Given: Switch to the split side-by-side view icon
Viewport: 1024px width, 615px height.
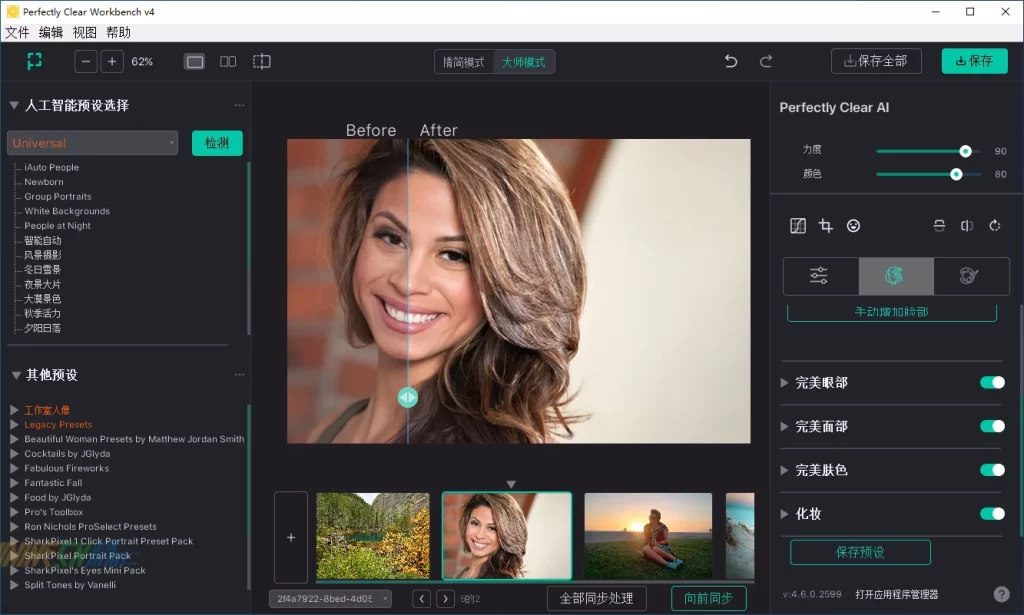Looking at the screenshot, I should point(228,62).
